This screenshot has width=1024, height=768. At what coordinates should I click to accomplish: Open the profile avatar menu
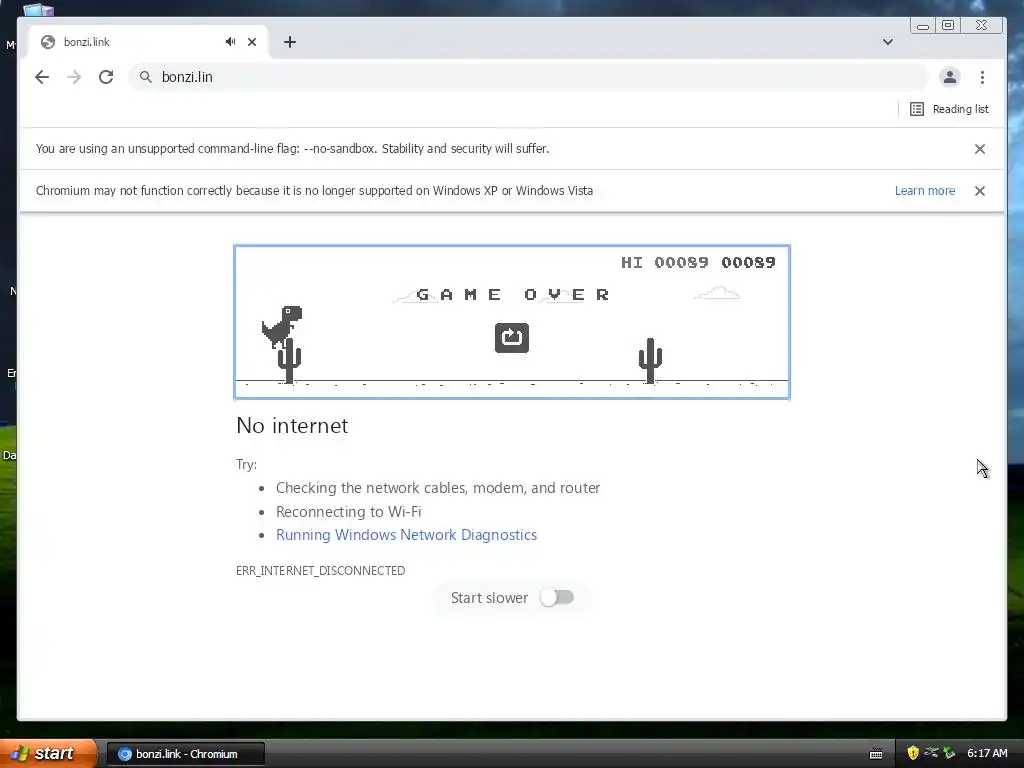[950, 77]
